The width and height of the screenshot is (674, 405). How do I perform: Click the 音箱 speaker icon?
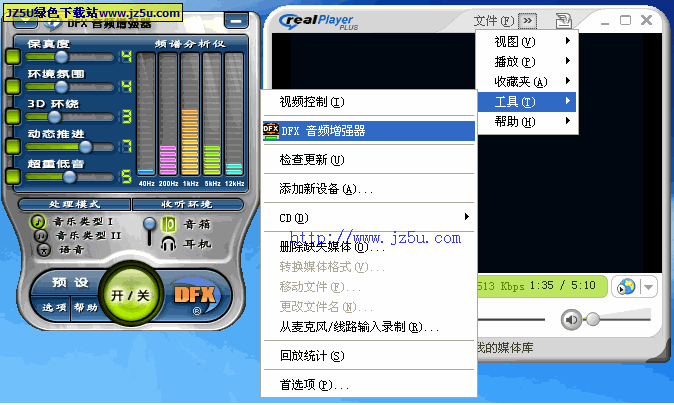tap(168, 224)
